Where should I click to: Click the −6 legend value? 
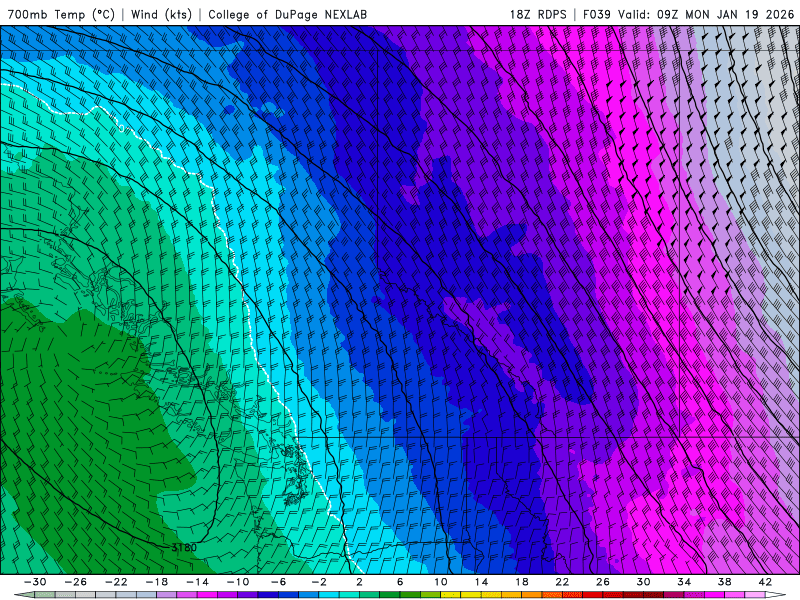[x=279, y=582]
